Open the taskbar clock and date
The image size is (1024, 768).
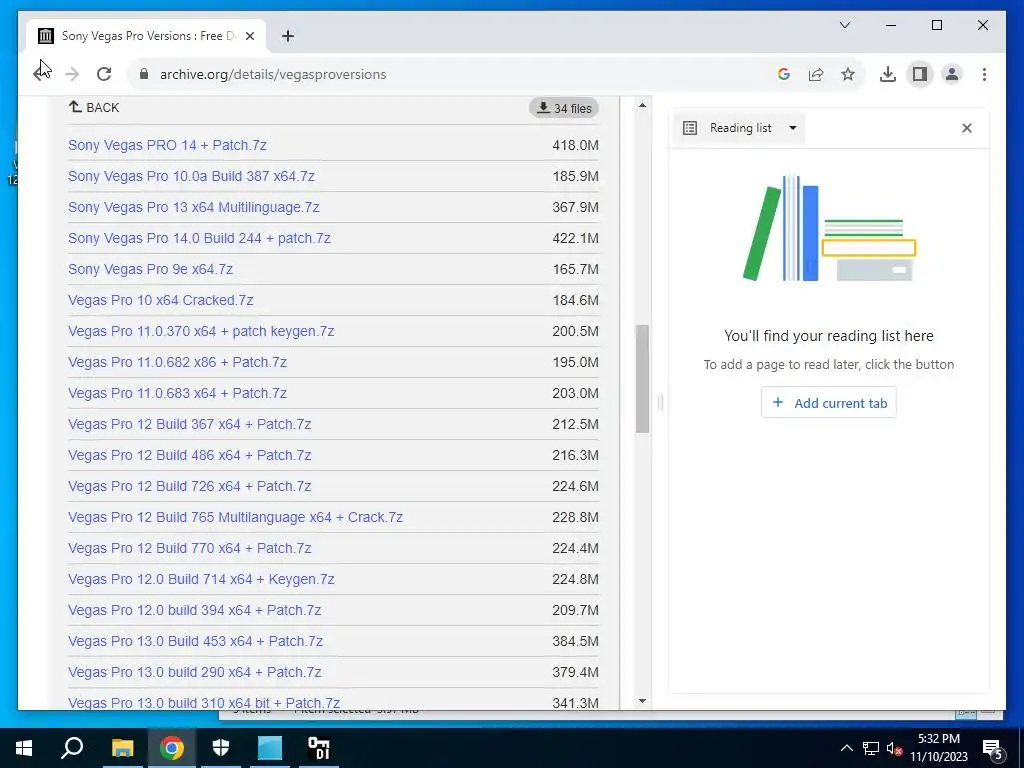pyautogui.click(x=939, y=748)
